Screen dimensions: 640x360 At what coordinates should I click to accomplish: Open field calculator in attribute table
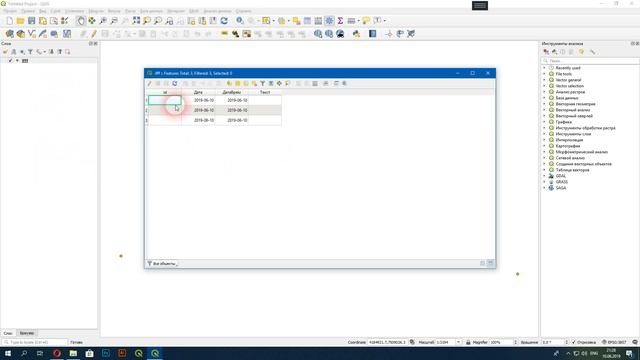[x=315, y=83]
